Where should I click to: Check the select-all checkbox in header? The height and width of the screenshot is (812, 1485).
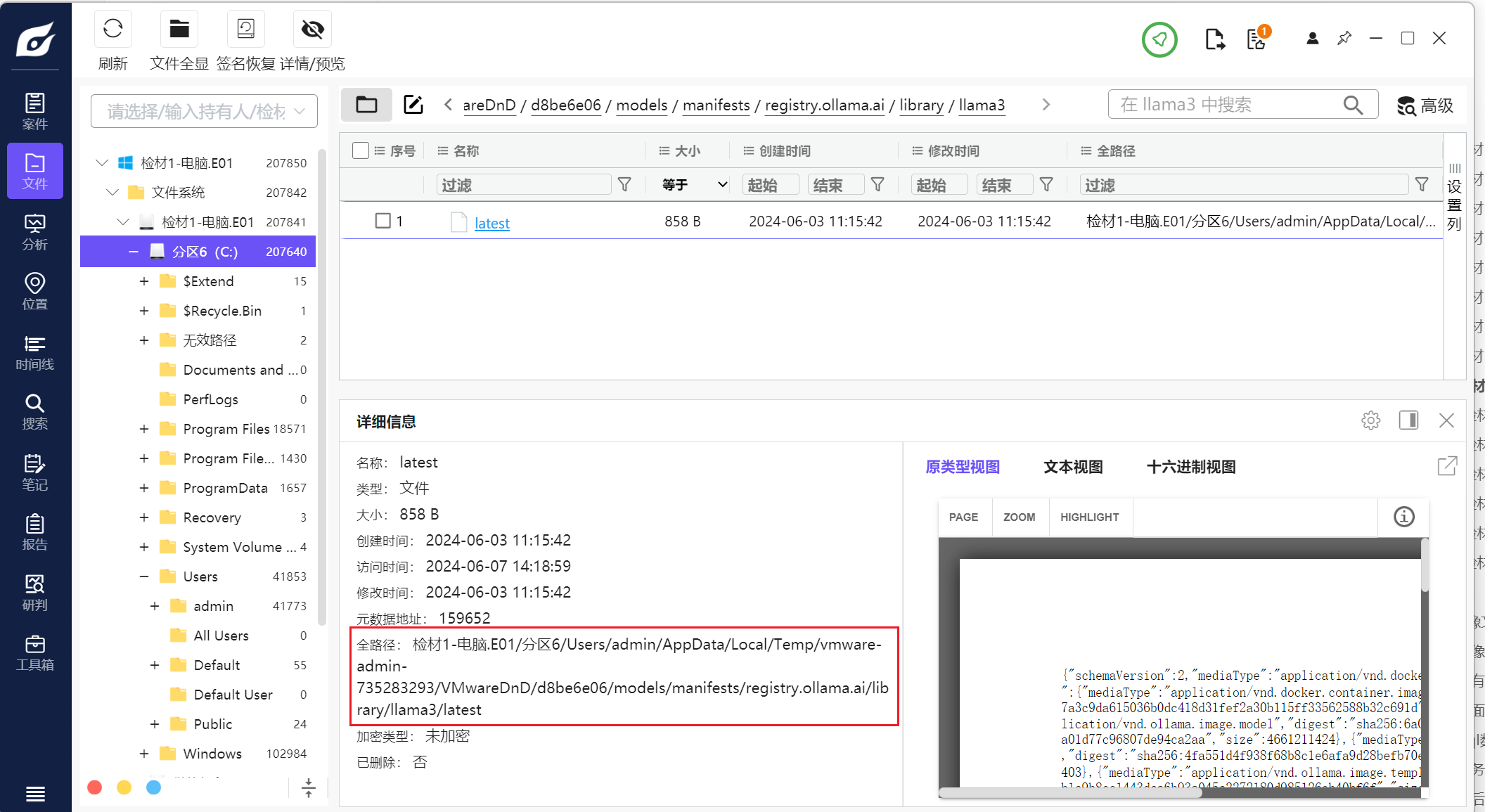(361, 150)
